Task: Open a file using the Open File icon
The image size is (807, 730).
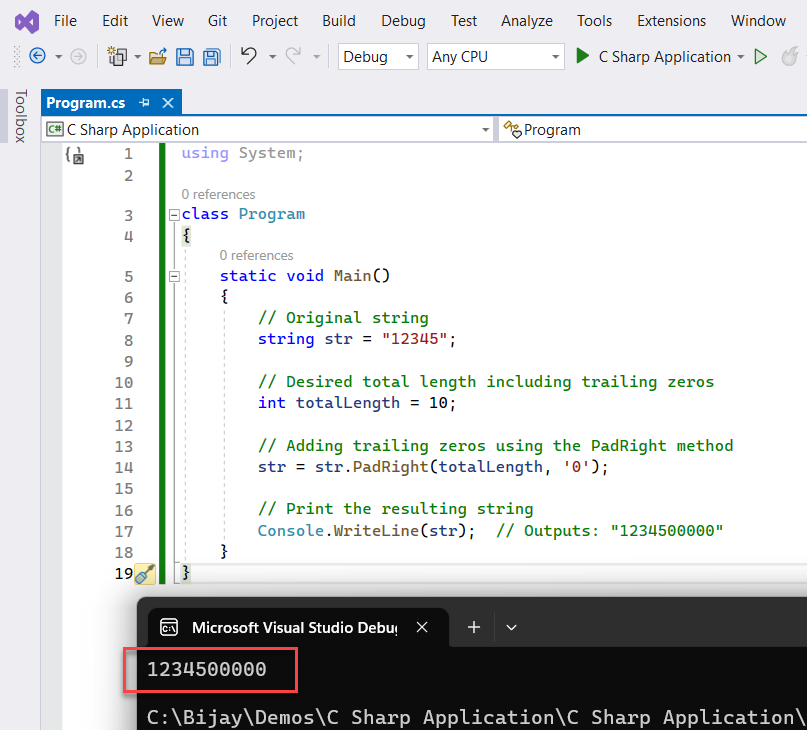Action: [157, 57]
